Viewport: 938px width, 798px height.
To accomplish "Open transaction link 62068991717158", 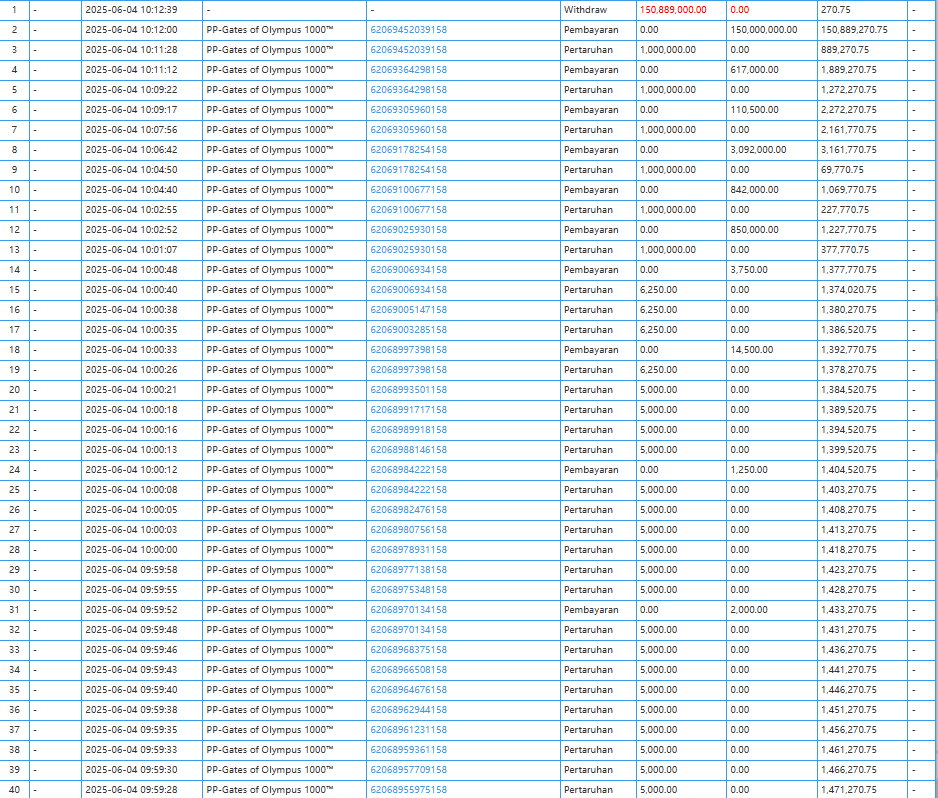I will coord(409,410).
